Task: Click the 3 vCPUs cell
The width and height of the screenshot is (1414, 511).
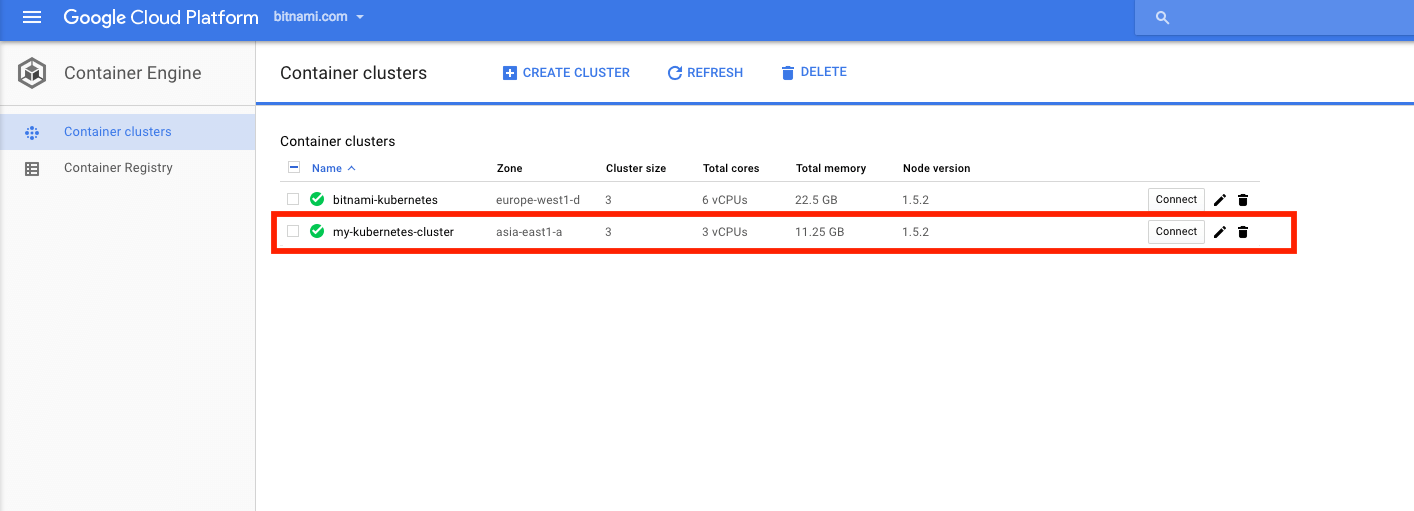Action: (x=725, y=232)
